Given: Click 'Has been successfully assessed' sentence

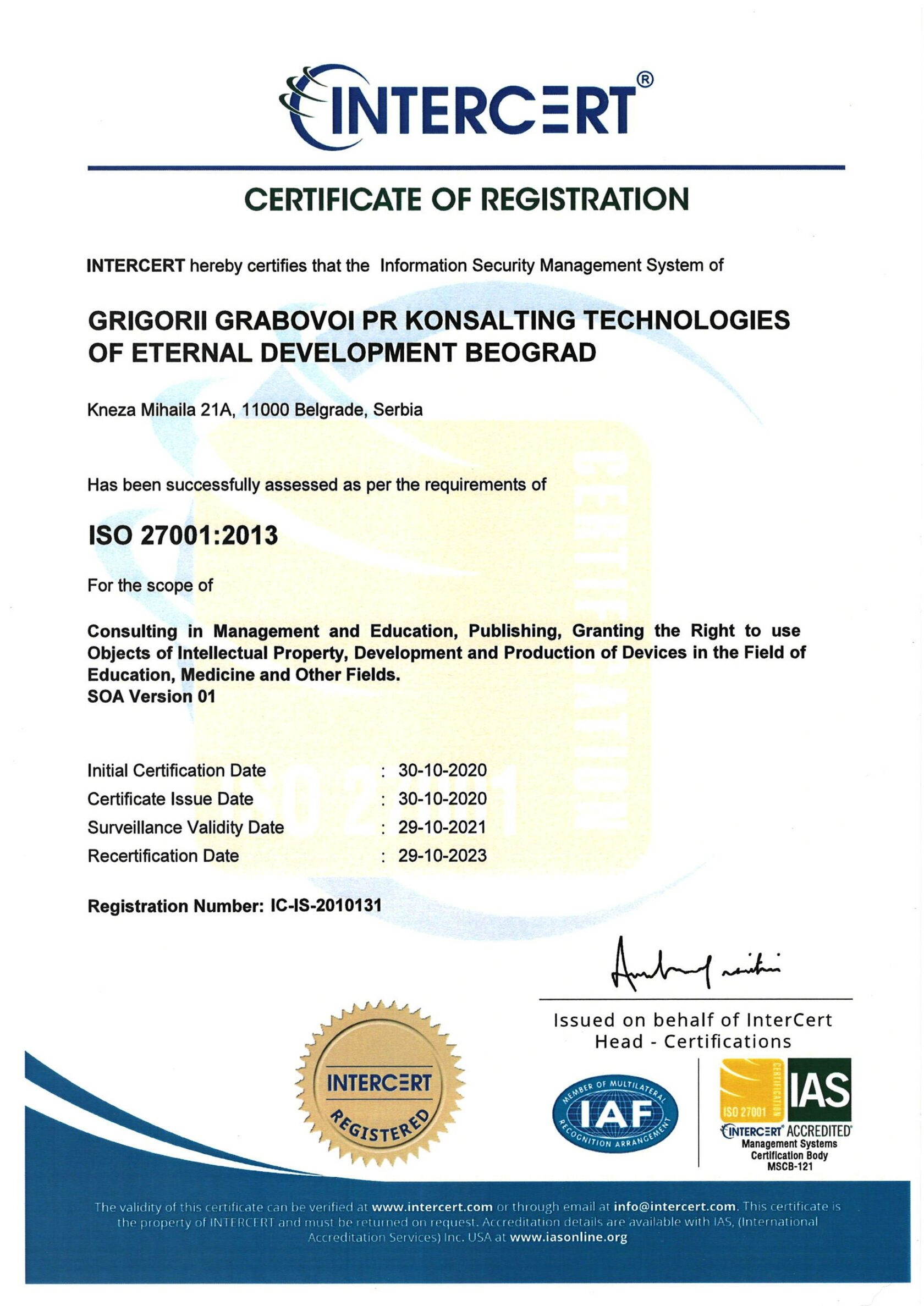Looking at the screenshot, I should [x=317, y=485].
